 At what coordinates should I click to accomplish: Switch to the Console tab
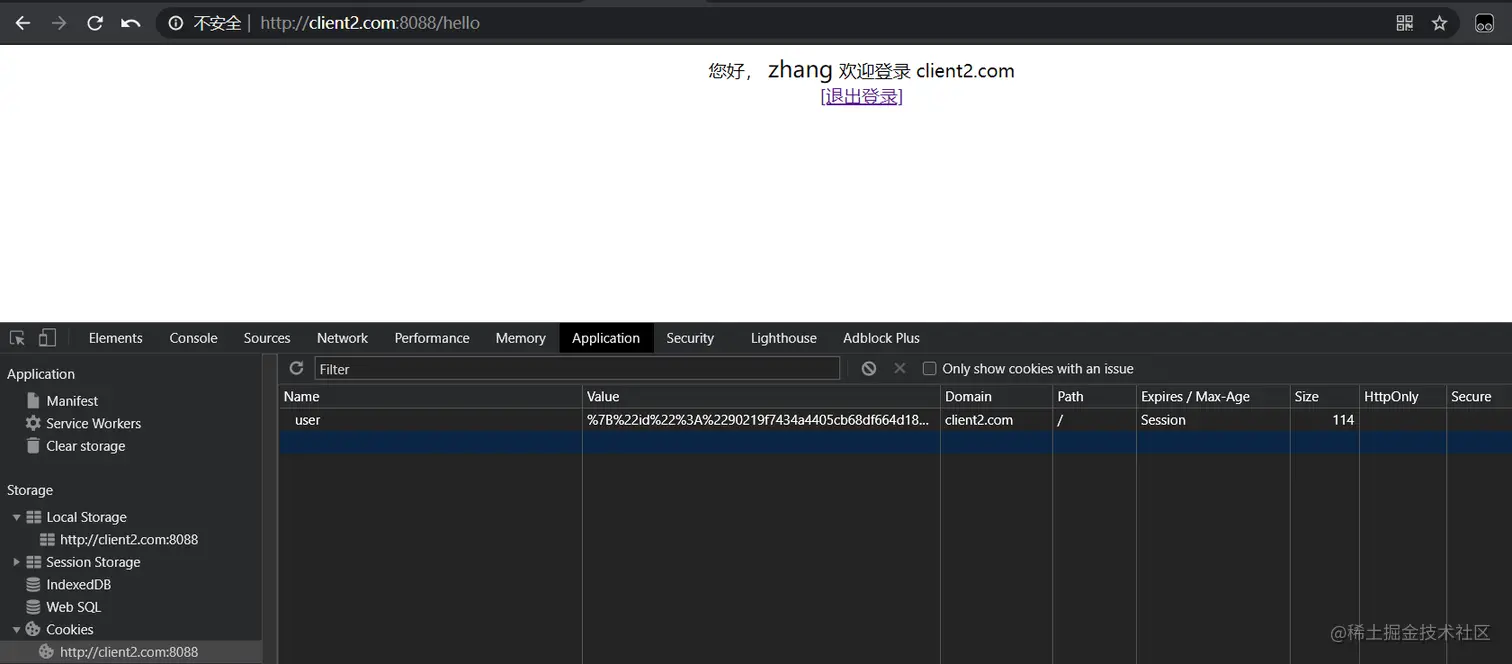click(193, 338)
